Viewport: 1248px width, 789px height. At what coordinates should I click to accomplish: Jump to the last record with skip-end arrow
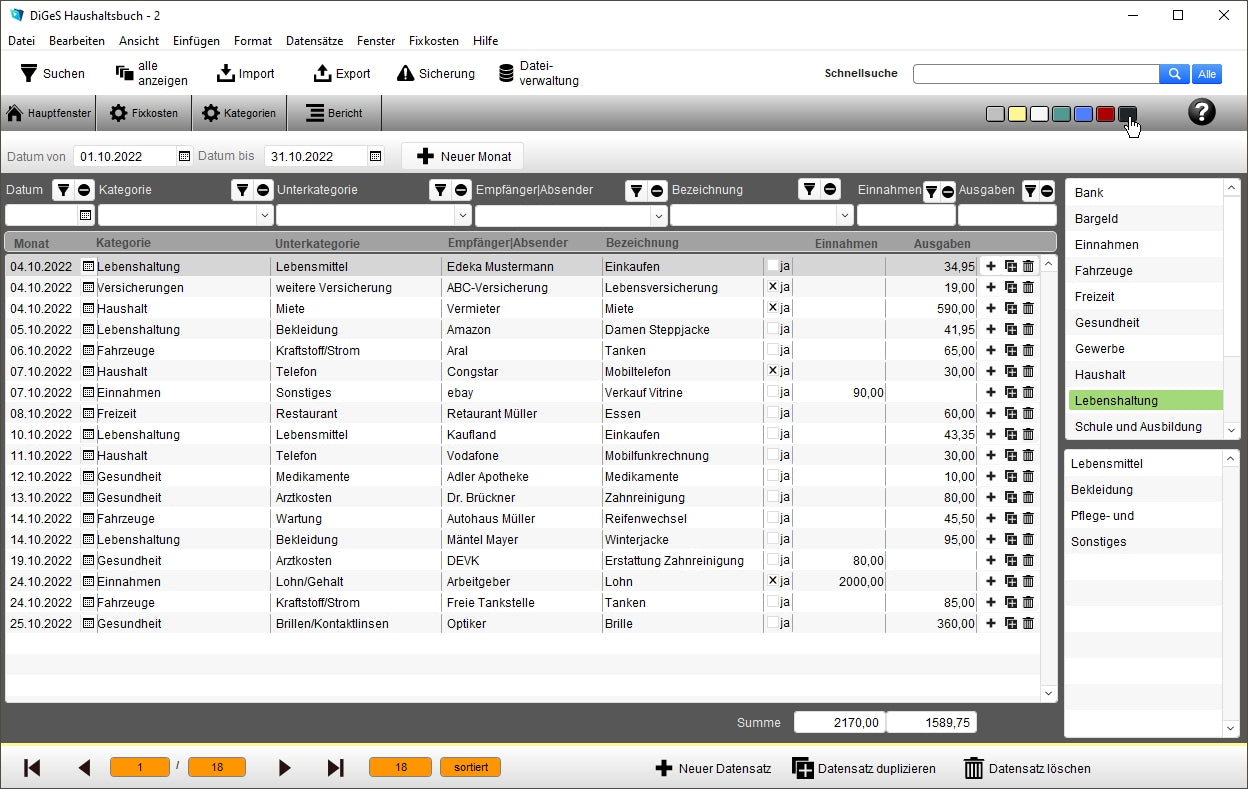[x=336, y=768]
